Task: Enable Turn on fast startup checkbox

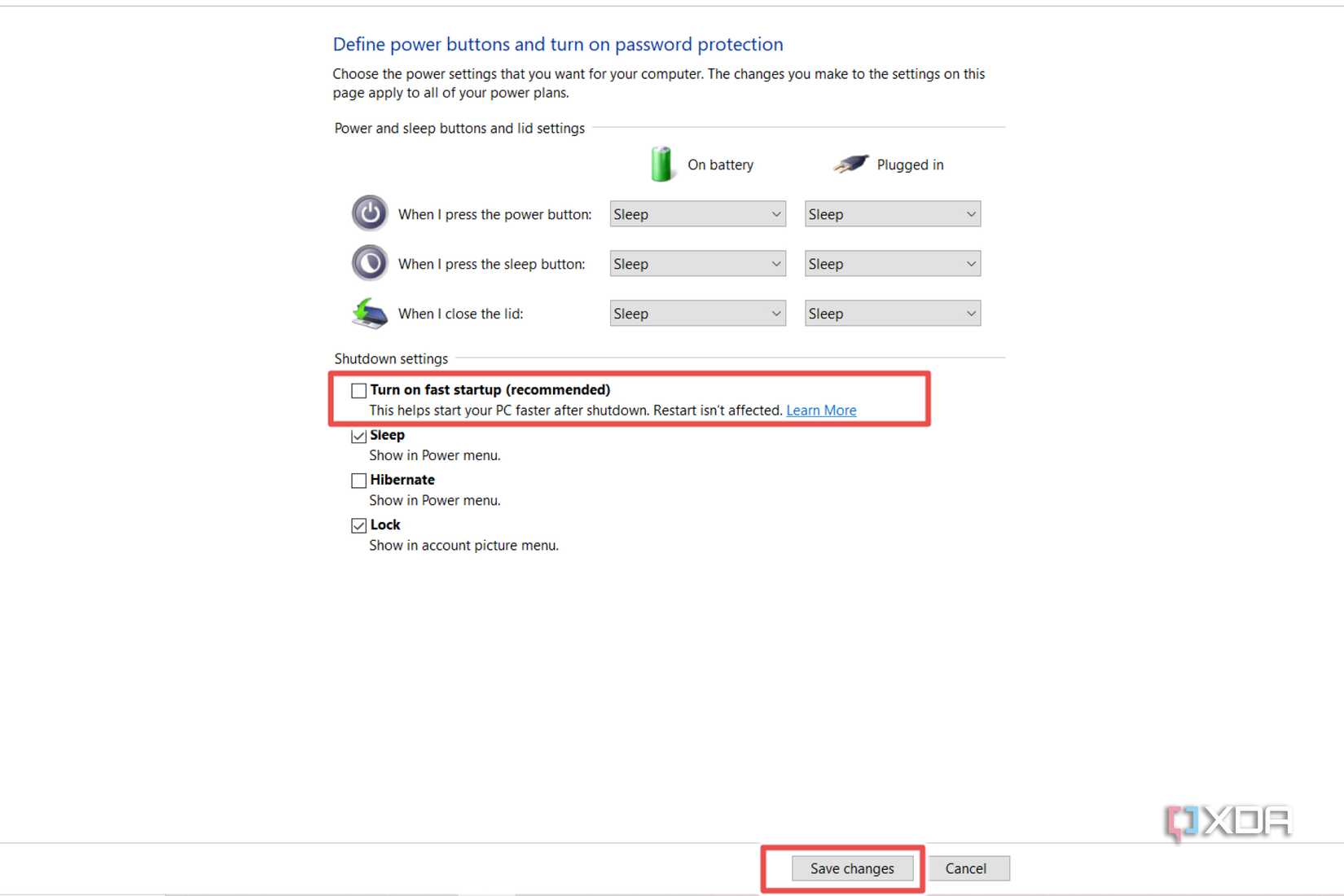Action: (x=358, y=390)
